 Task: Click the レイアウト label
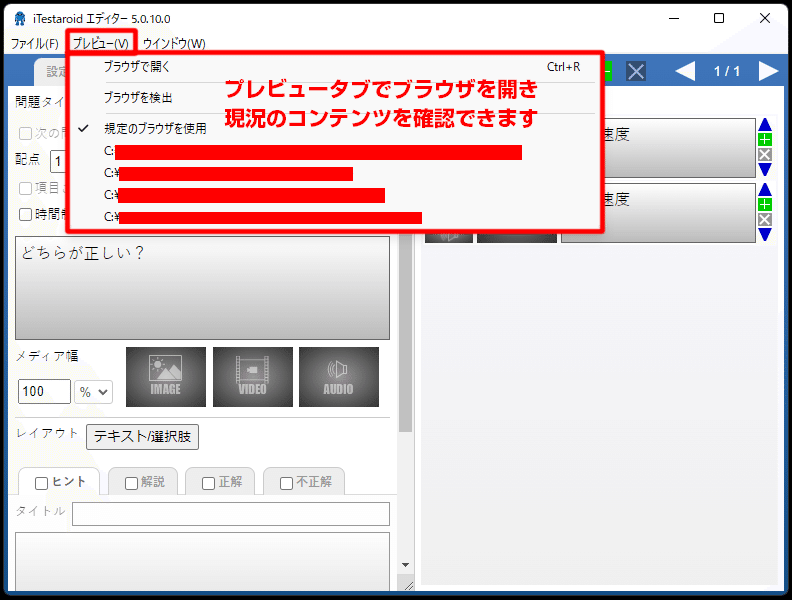[47, 433]
